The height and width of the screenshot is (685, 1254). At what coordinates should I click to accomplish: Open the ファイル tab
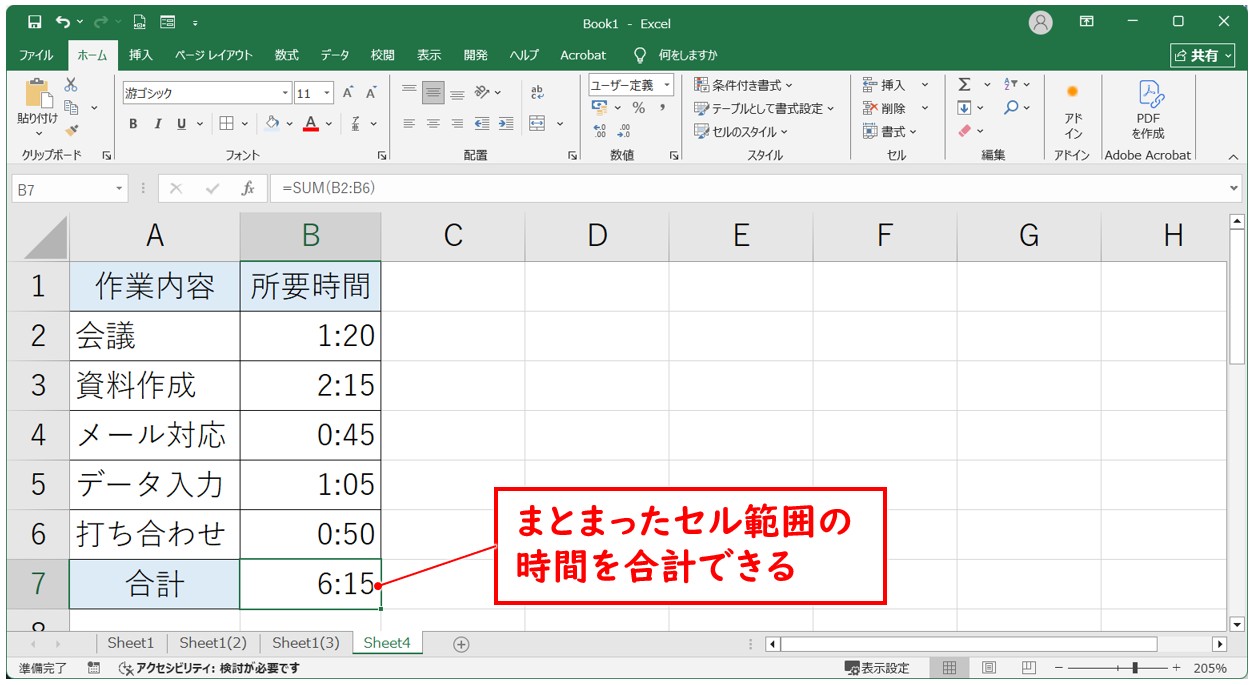point(37,55)
